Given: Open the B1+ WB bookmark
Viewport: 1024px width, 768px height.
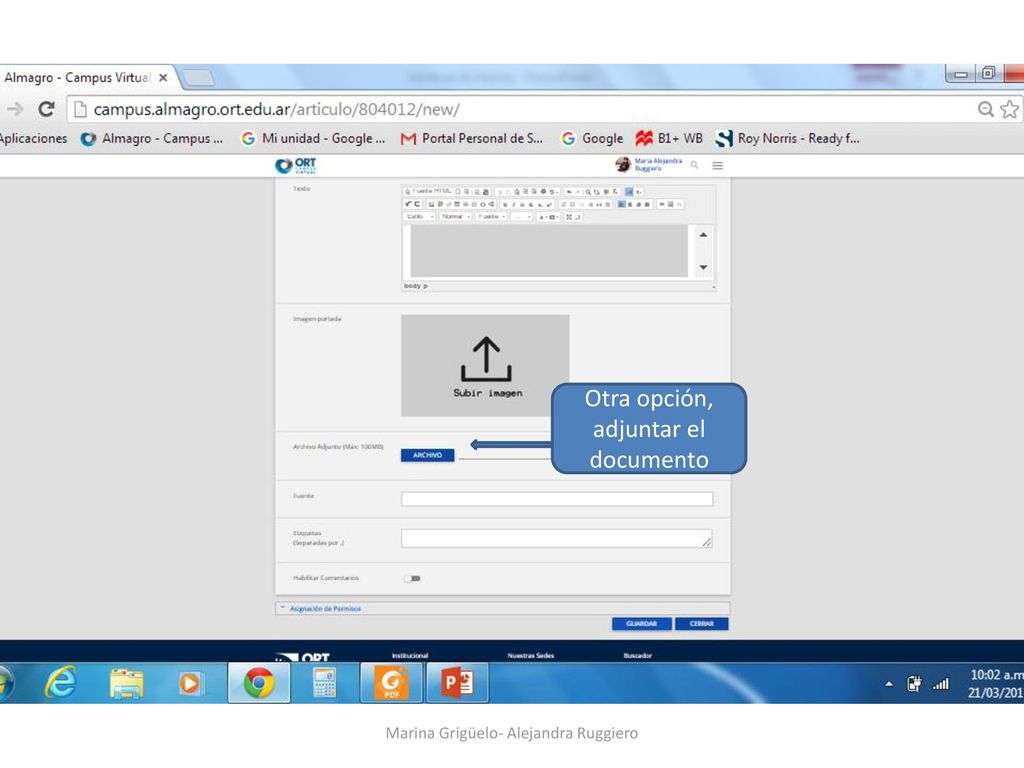Looking at the screenshot, I should pyautogui.click(x=669, y=138).
